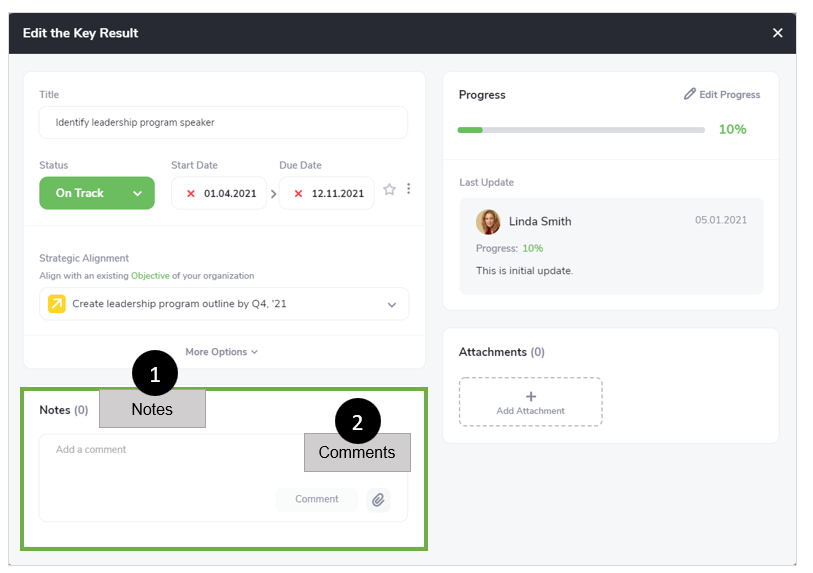813x573 pixels.
Task: Click the Title input field
Action: pyautogui.click(x=223, y=123)
